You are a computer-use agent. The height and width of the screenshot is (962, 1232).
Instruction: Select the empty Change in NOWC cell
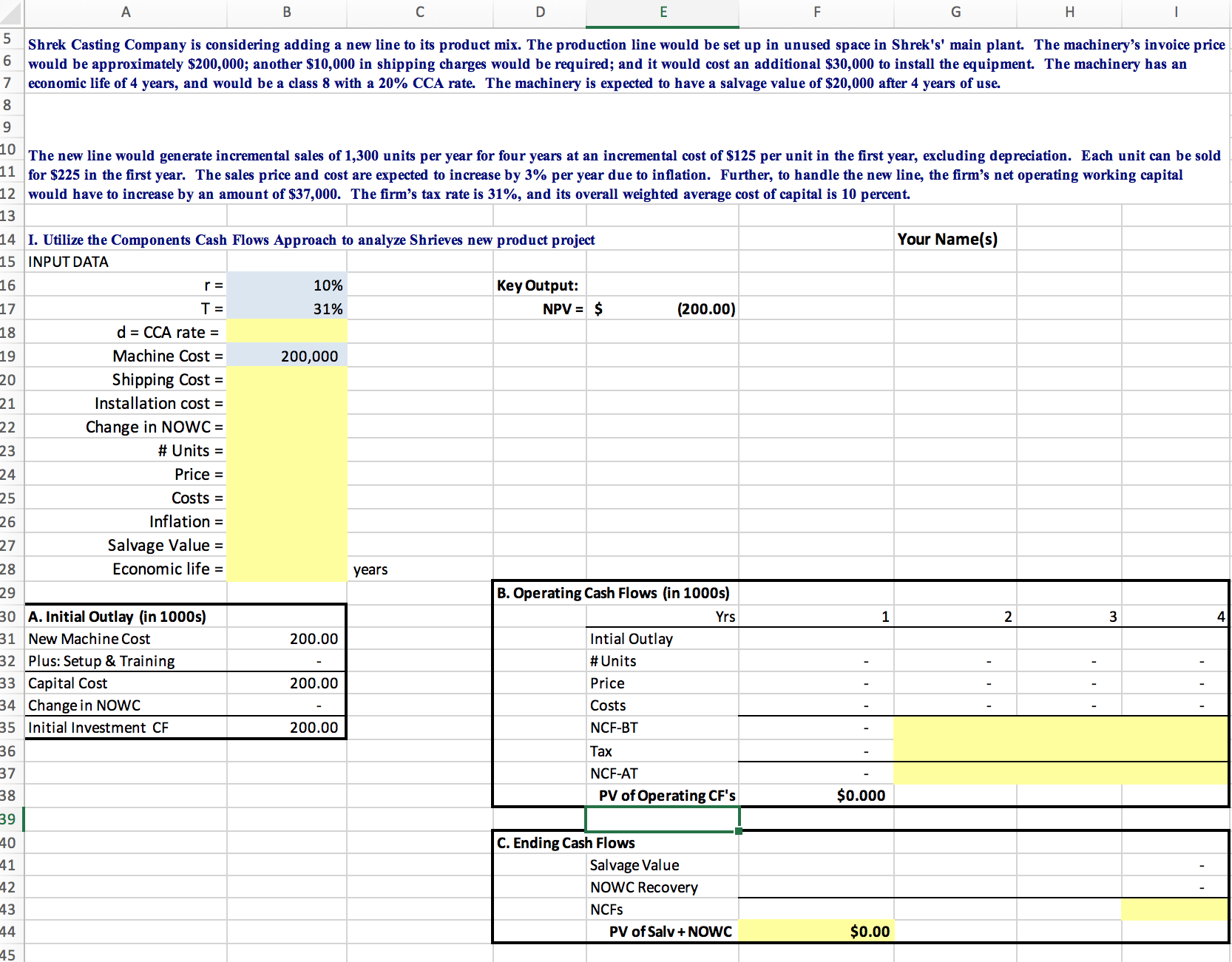point(287,427)
